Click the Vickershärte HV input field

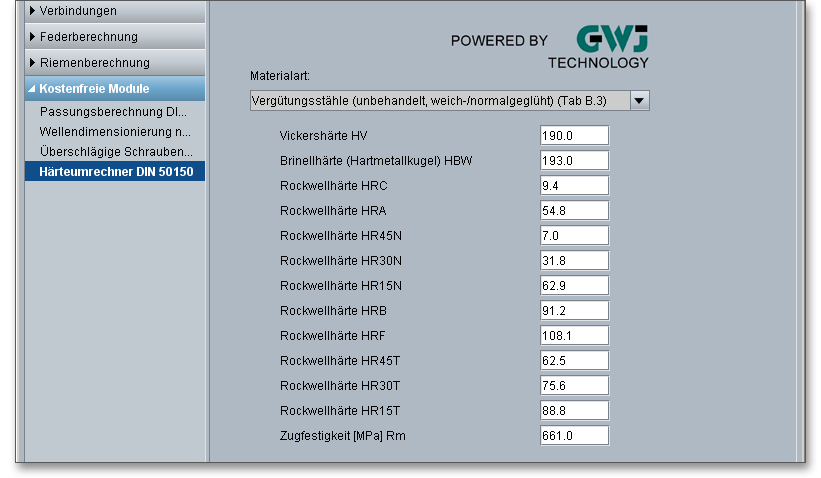574,136
